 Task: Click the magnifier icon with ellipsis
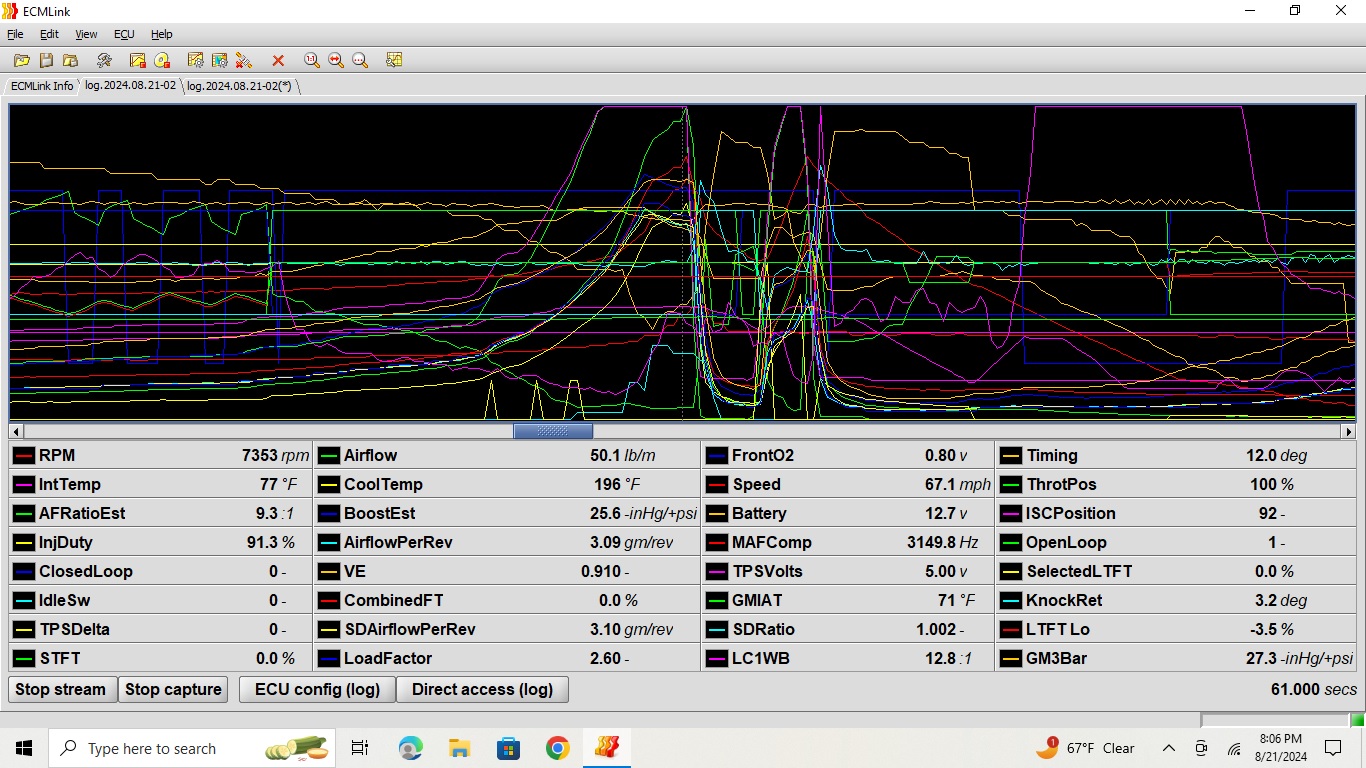pos(360,60)
